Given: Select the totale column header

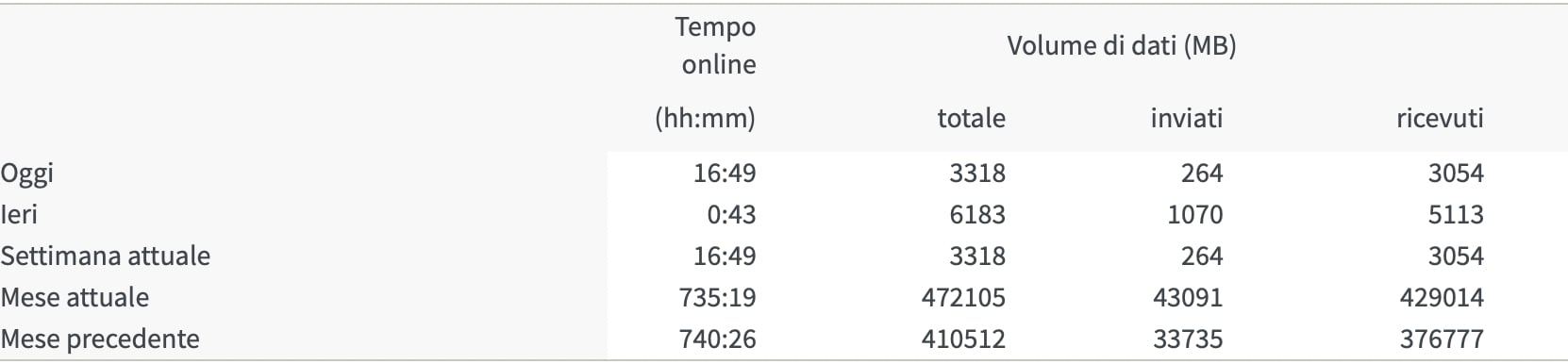Looking at the screenshot, I should [x=972, y=118].
